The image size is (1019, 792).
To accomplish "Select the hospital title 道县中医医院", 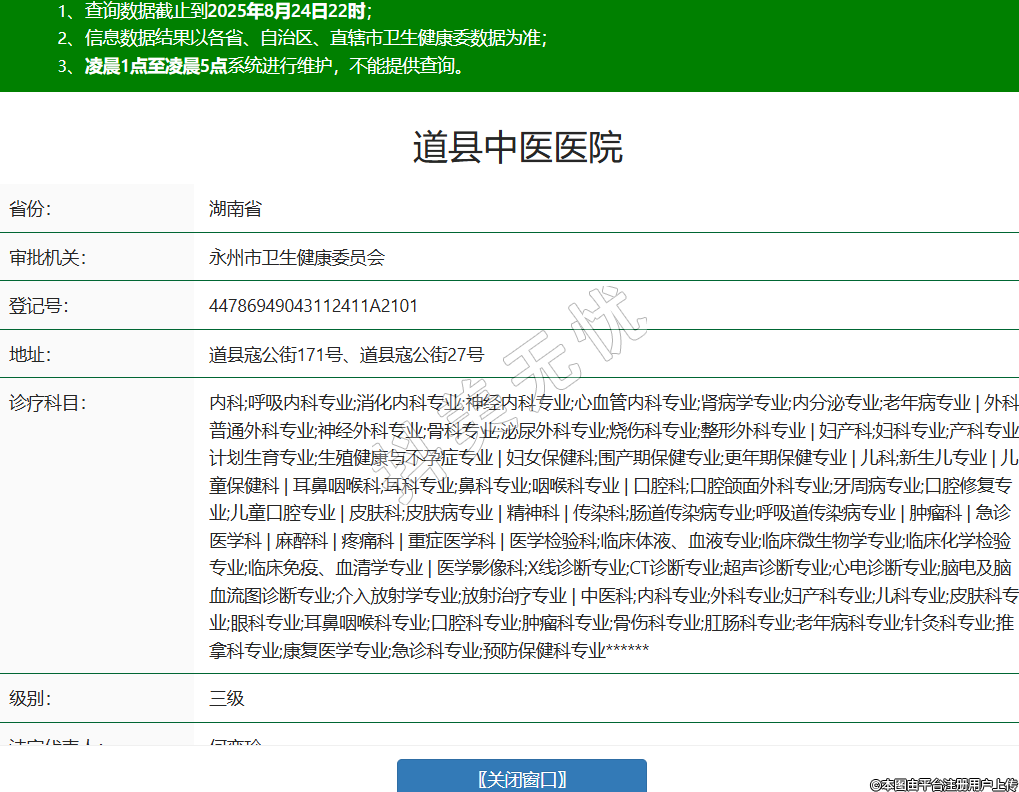I will [517, 148].
